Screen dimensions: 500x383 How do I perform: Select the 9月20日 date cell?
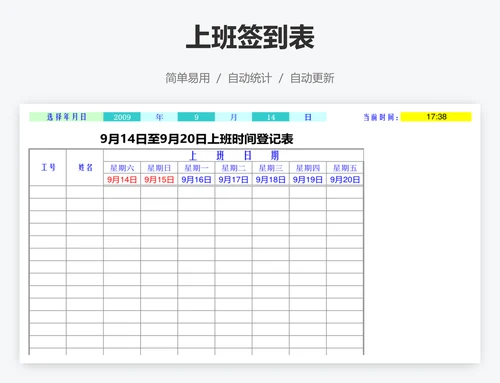coord(345,180)
